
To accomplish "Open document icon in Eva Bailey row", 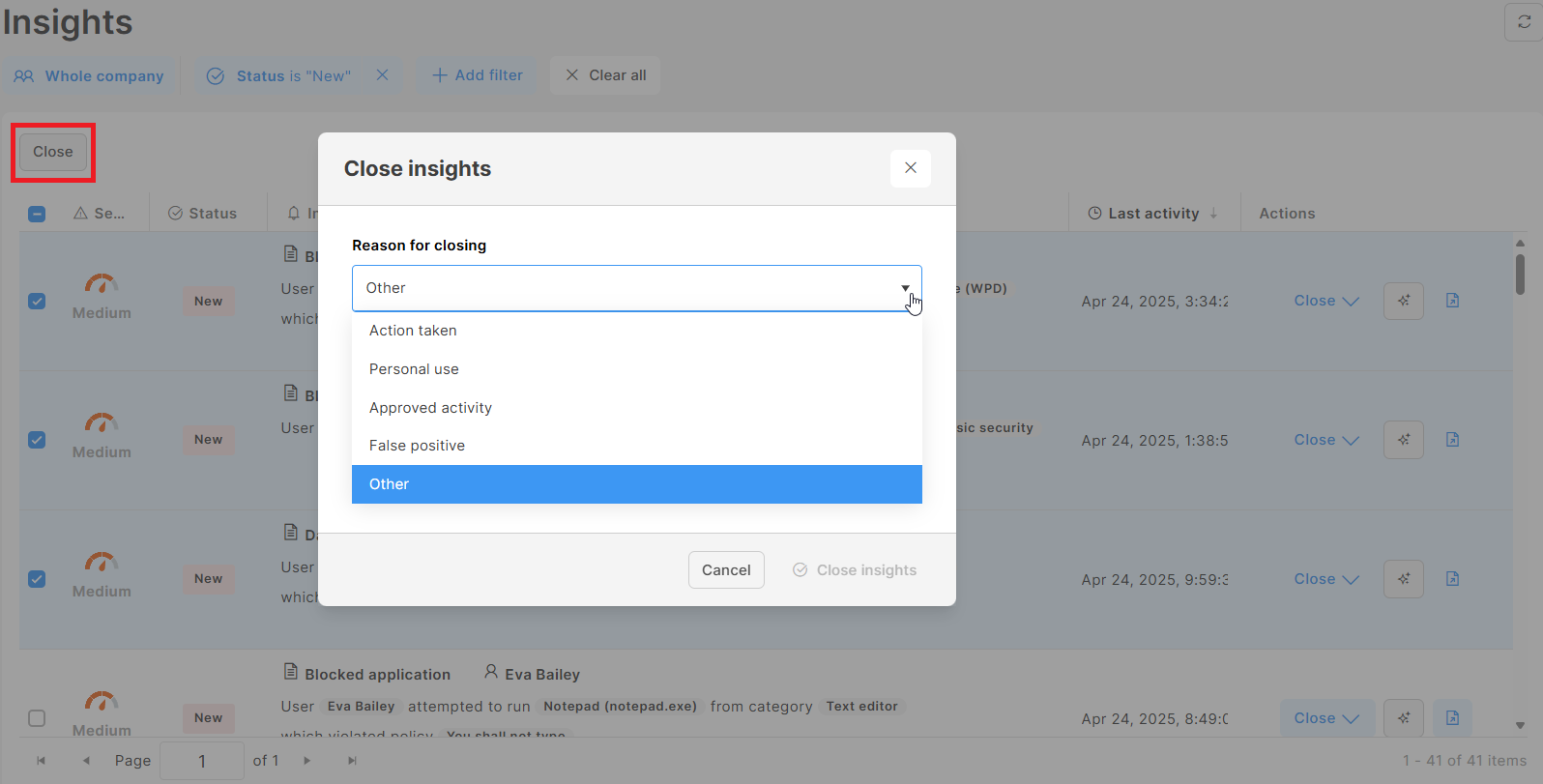I will point(1452,718).
